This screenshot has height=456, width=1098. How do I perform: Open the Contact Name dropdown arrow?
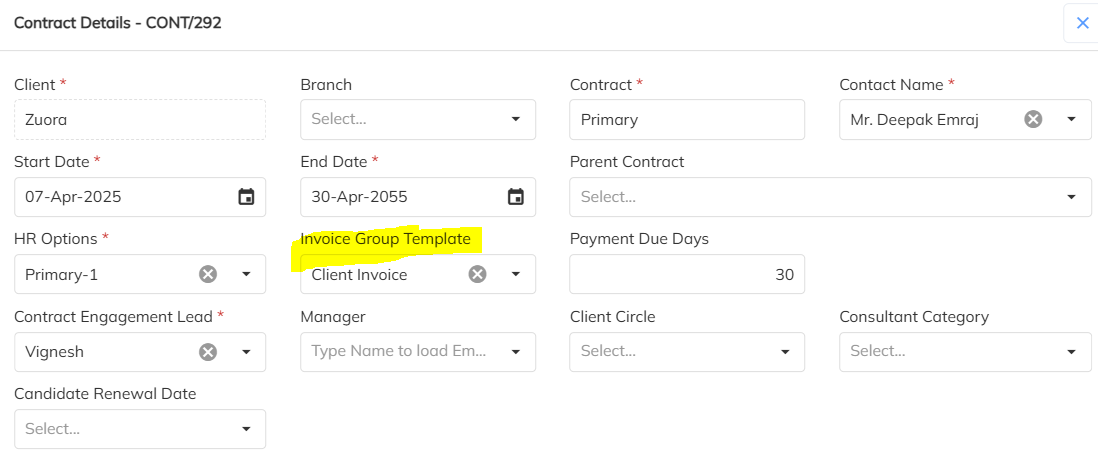[1071, 119]
